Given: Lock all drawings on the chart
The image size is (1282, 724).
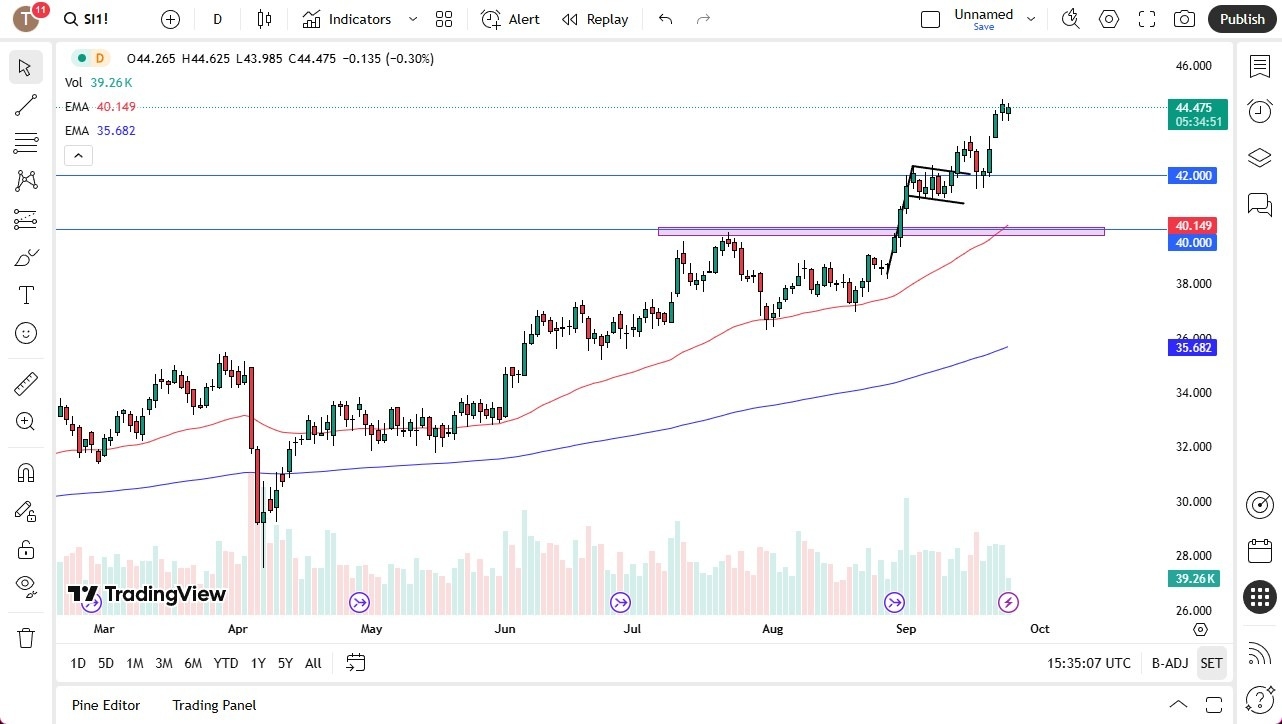Looking at the screenshot, I should (x=25, y=549).
